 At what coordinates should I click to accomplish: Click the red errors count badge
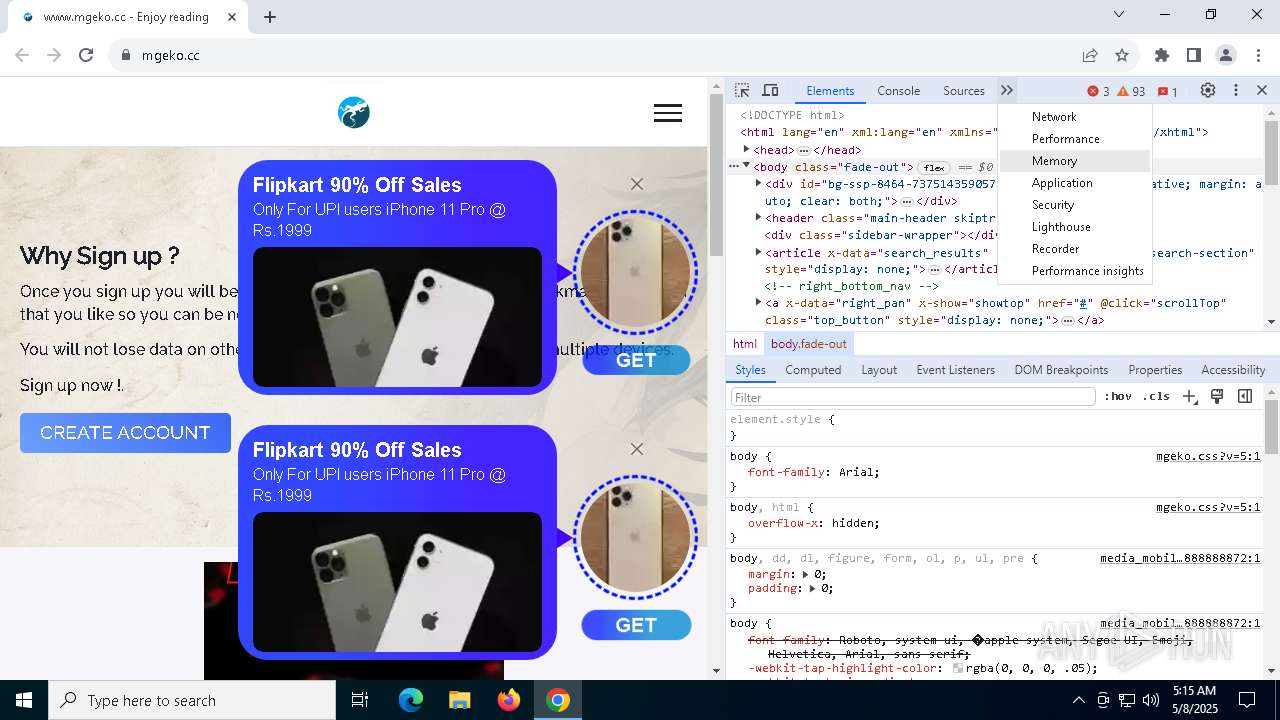[x=1098, y=91]
